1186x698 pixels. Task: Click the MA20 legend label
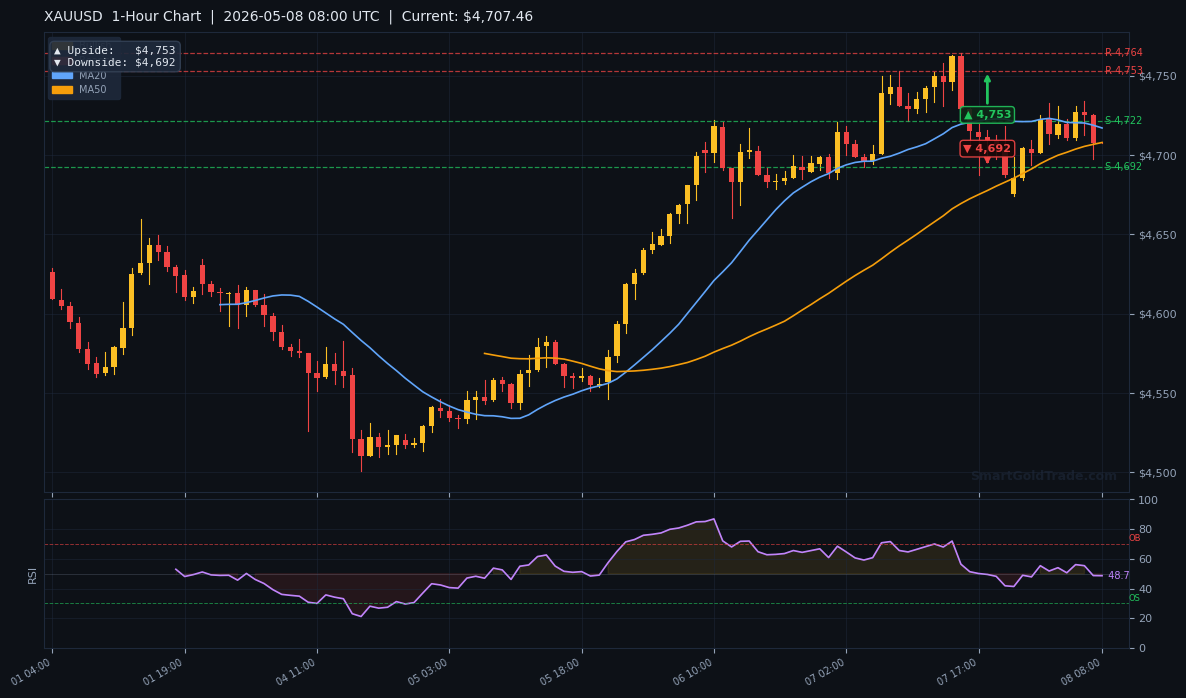coord(92,76)
